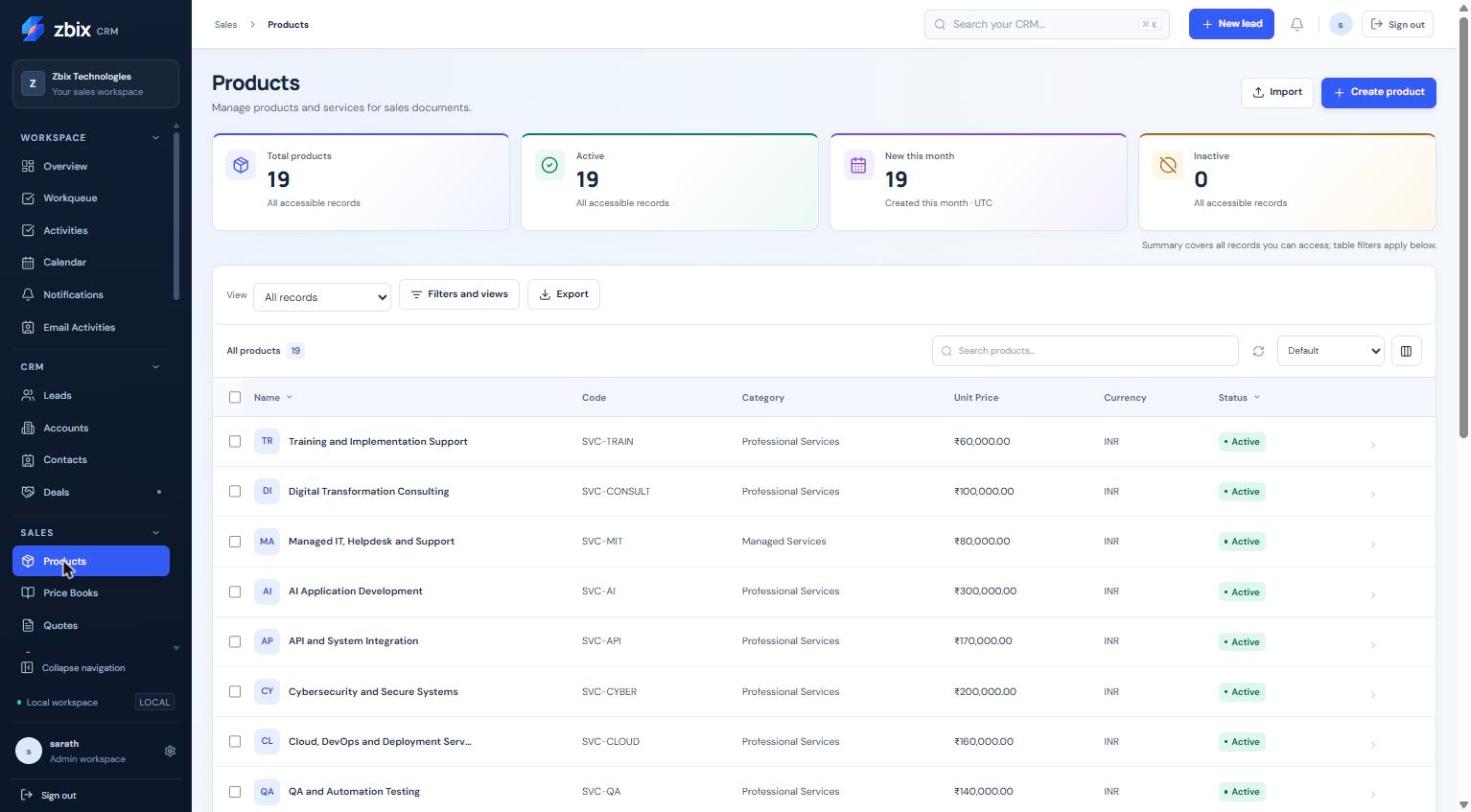Open row arrow for Digital Transformation Consulting
The height and width of the screenshot is (812, 1471).
click(x=1373, y=494)
